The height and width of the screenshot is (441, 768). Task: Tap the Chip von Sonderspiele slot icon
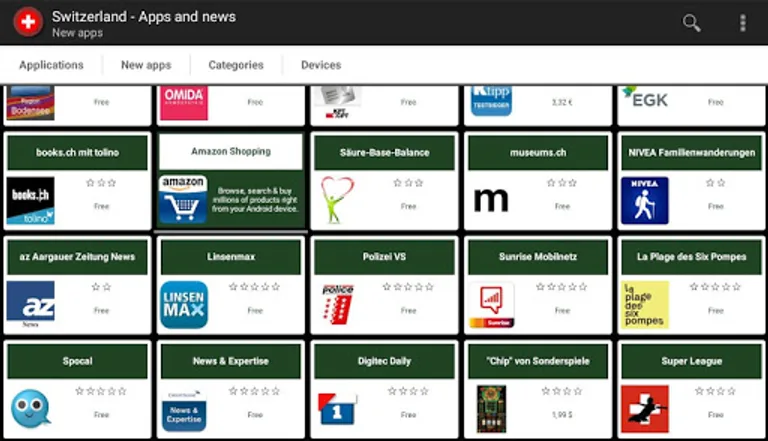(491, 409)
